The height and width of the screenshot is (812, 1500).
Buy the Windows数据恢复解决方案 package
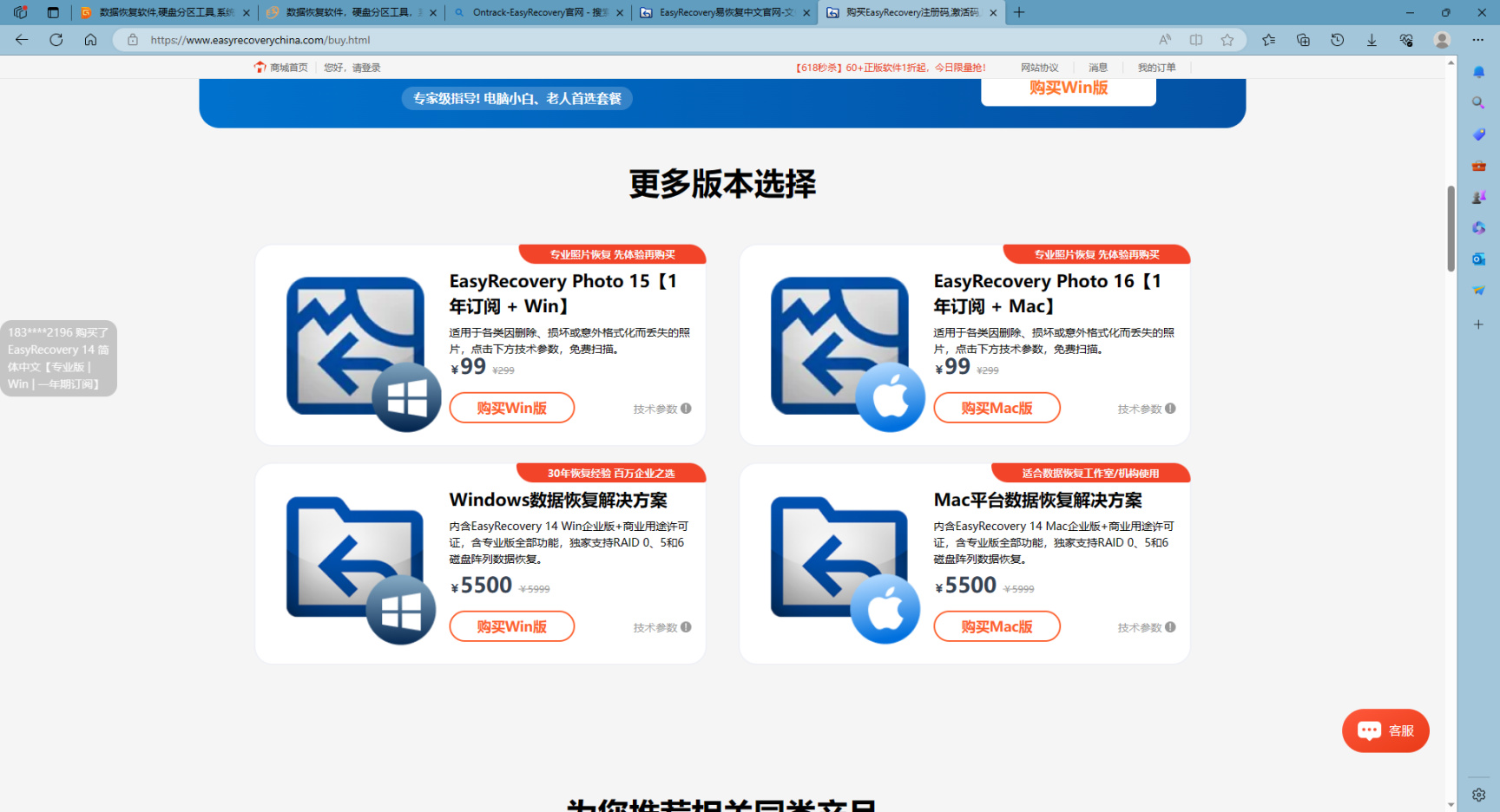pyautogui.click(x=512, y=626)
